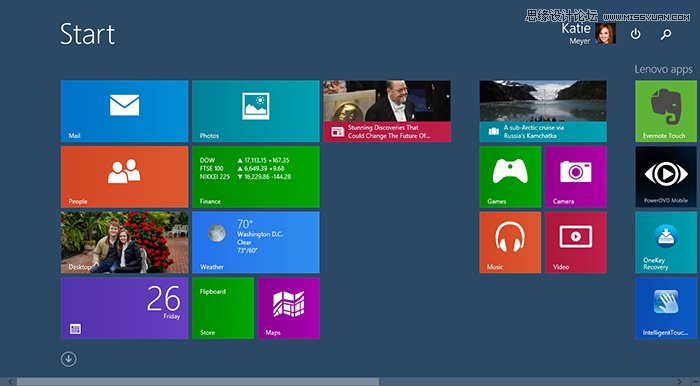Open the People tile
Image resolution: width=700 pixels, height=386 pixels.
tap(124, 177)
